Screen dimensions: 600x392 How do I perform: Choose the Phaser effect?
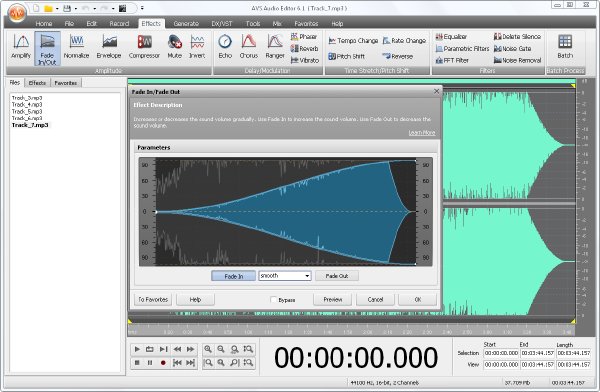(304, 37)
